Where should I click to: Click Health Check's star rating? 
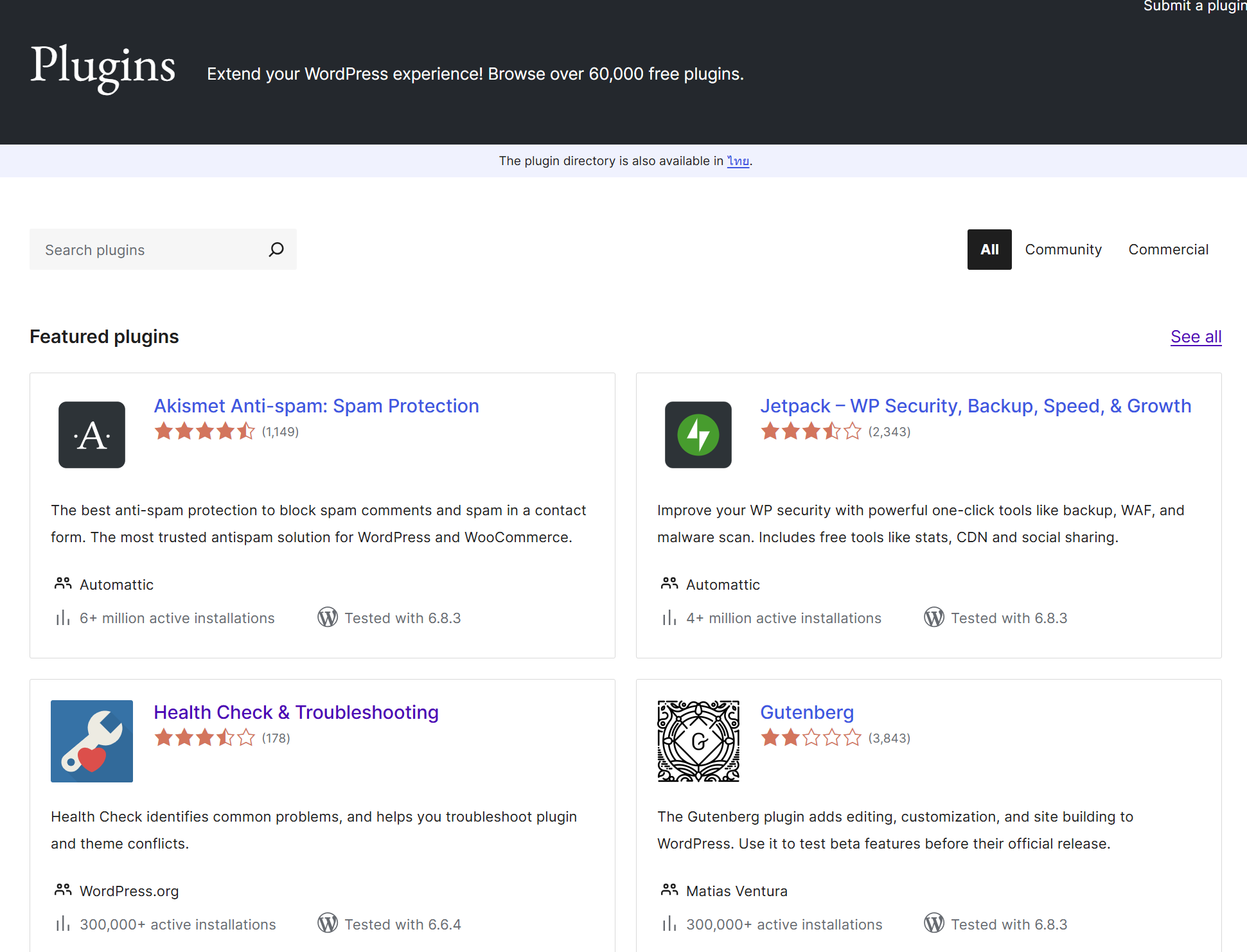[x=204, y=738]
